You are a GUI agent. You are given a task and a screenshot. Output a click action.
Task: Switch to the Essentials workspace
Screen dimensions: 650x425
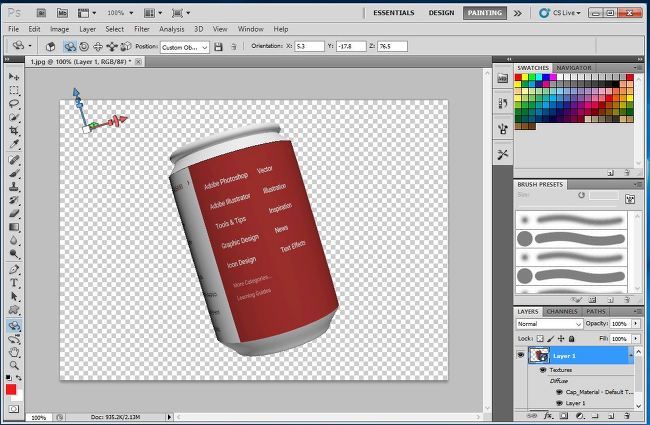tap(393, 13)
